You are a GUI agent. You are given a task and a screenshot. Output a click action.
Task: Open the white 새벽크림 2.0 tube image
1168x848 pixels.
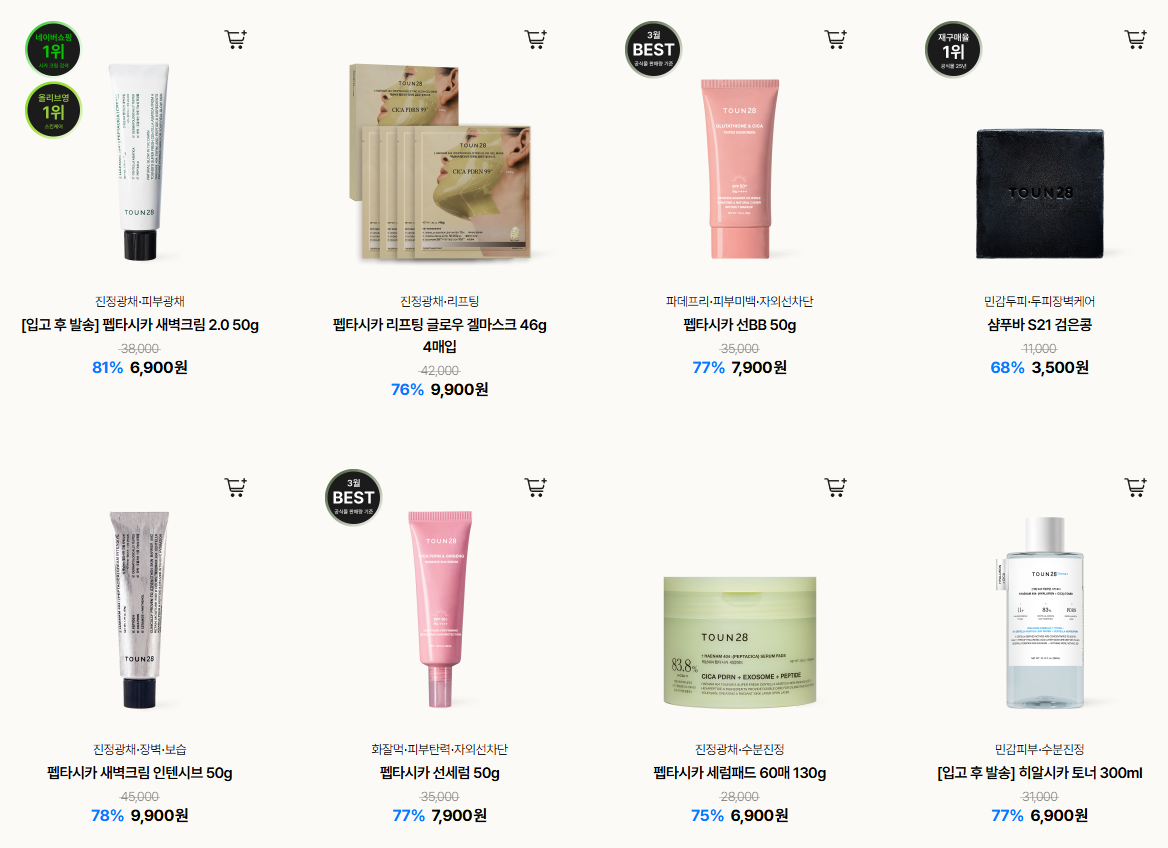140,162
